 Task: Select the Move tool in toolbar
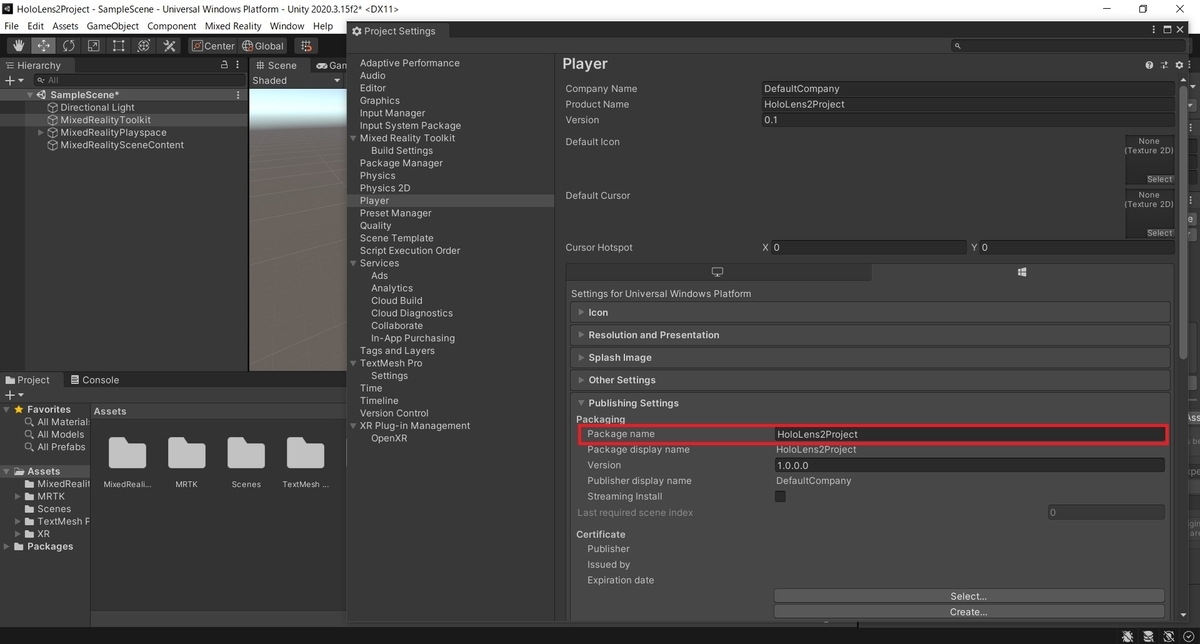click(43, 45)
